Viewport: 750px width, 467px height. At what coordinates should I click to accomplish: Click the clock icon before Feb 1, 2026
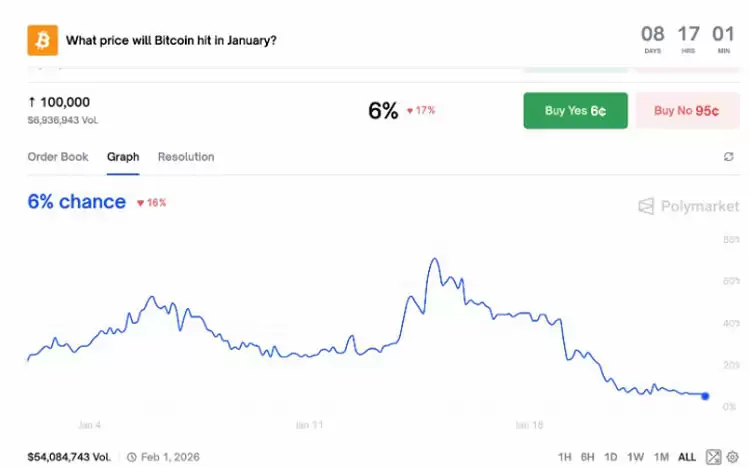point(132,457)
